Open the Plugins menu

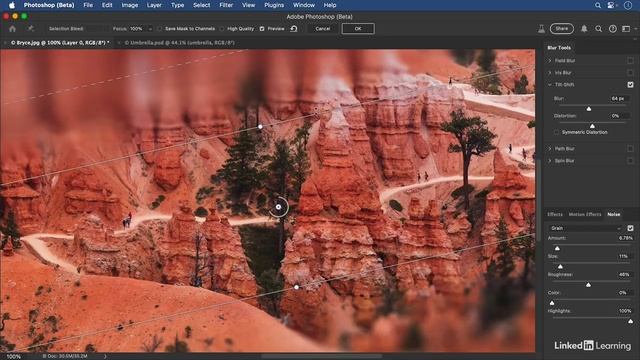point(274,5)
